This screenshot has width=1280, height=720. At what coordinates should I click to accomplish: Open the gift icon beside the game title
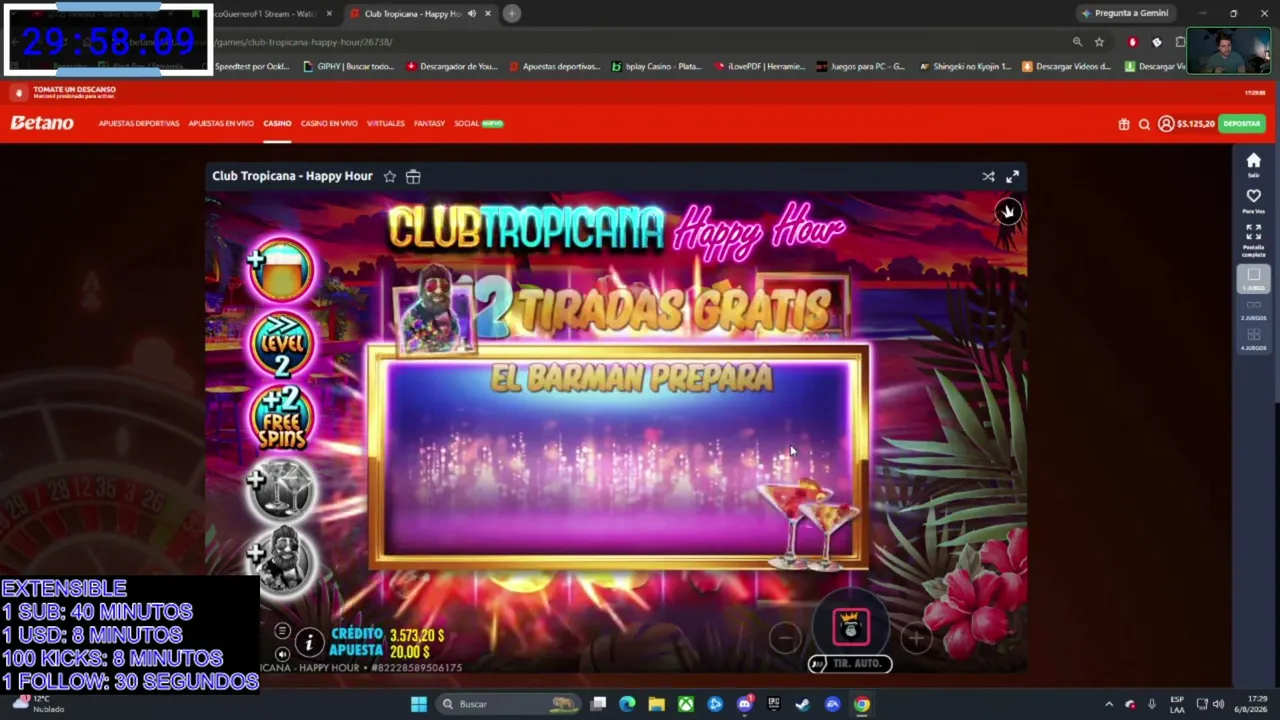click(413, 177)
